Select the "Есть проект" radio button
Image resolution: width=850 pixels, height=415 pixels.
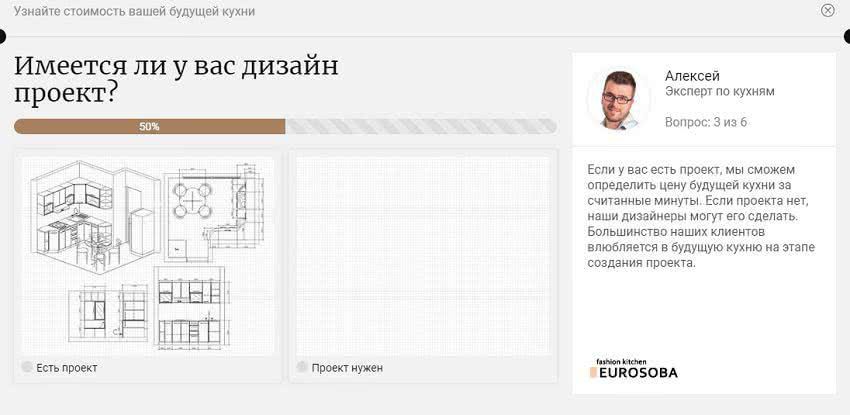[27, 367]
